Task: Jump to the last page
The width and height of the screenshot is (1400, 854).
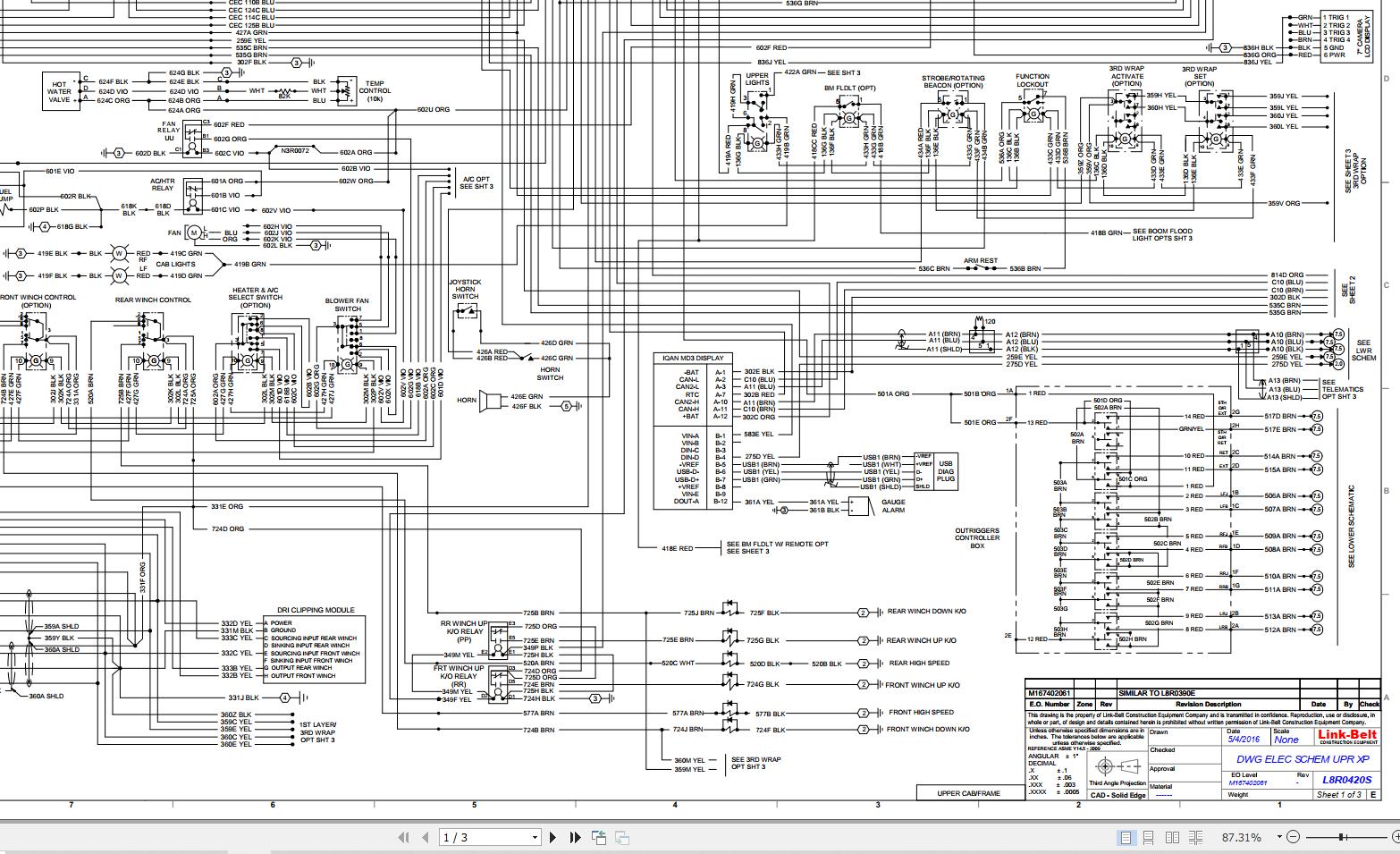Action: tap(576, 838)
